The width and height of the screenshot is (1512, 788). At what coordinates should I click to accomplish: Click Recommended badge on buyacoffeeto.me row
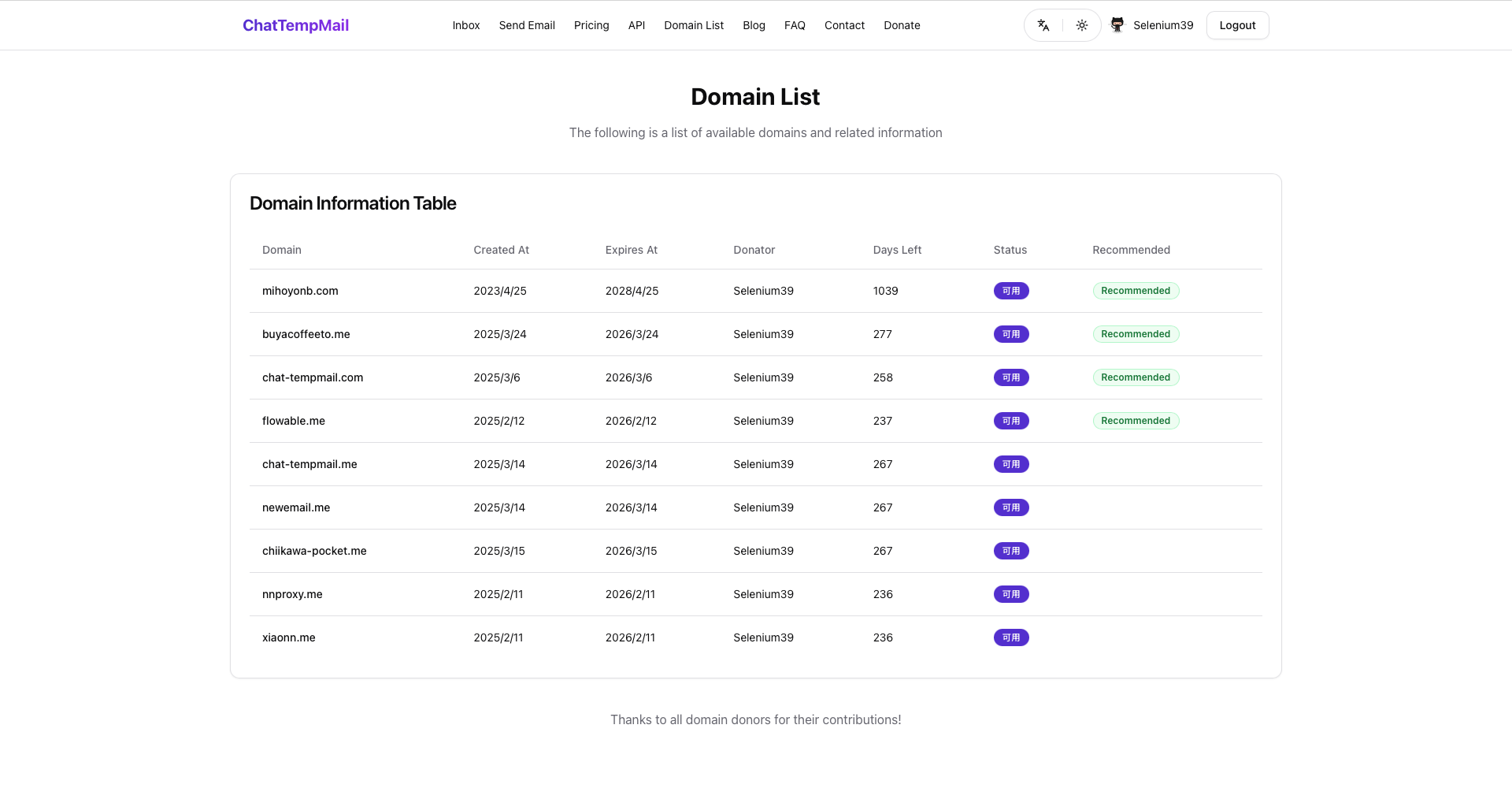click(1136, 334)
